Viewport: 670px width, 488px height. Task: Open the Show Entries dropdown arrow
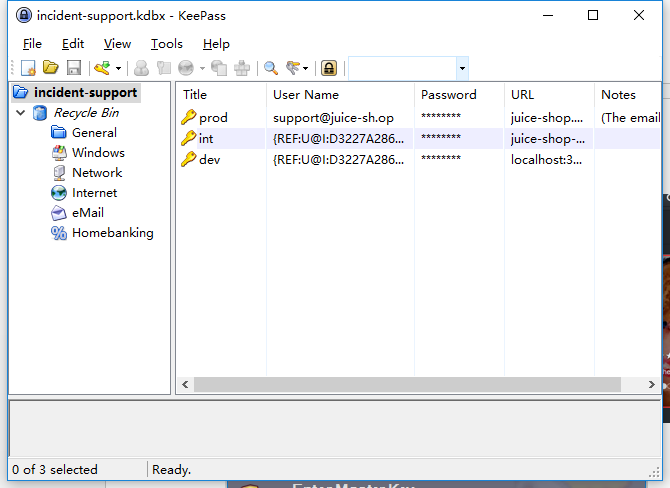tap(305, 68)
